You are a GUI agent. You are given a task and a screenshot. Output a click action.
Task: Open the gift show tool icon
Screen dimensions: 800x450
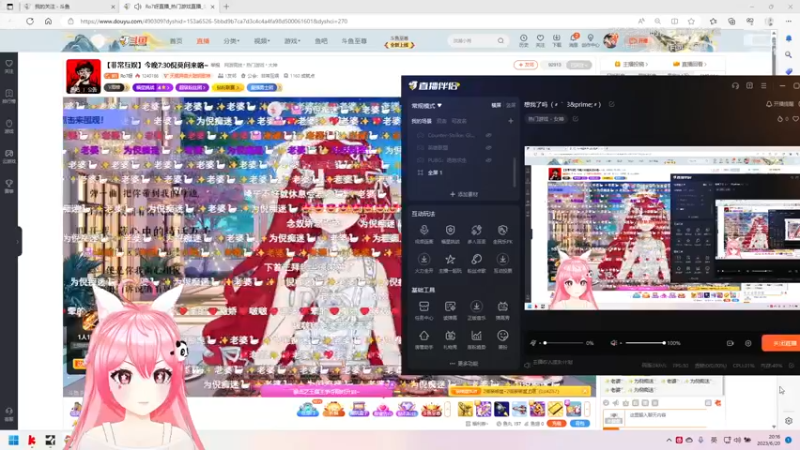(x=450, y=336)
